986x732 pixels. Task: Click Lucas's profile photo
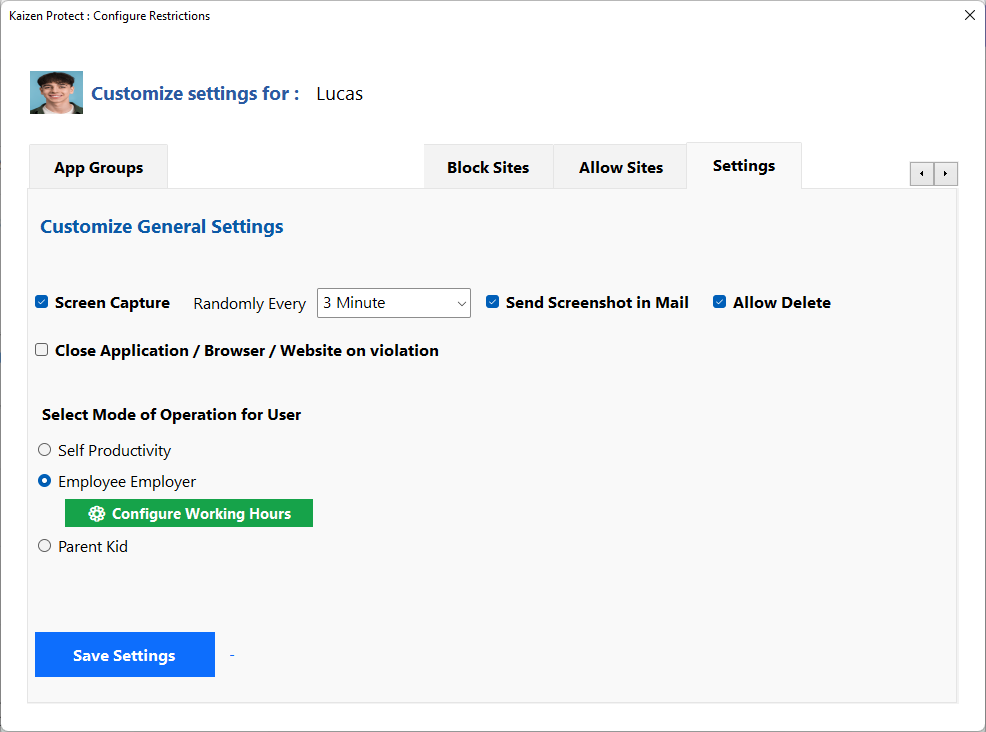[x=56, y=93]
